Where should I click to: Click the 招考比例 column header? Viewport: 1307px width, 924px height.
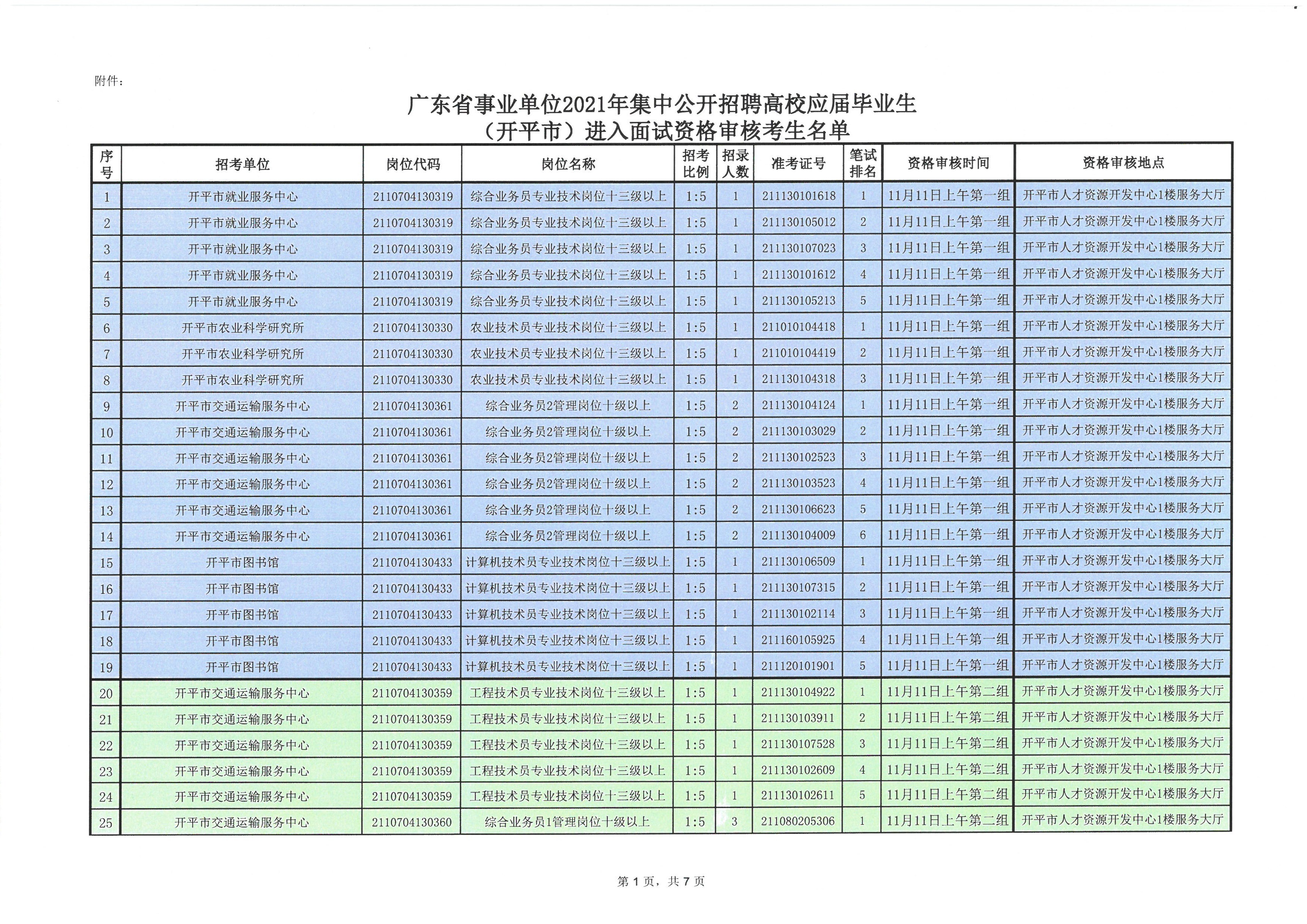tap(696, 164)
